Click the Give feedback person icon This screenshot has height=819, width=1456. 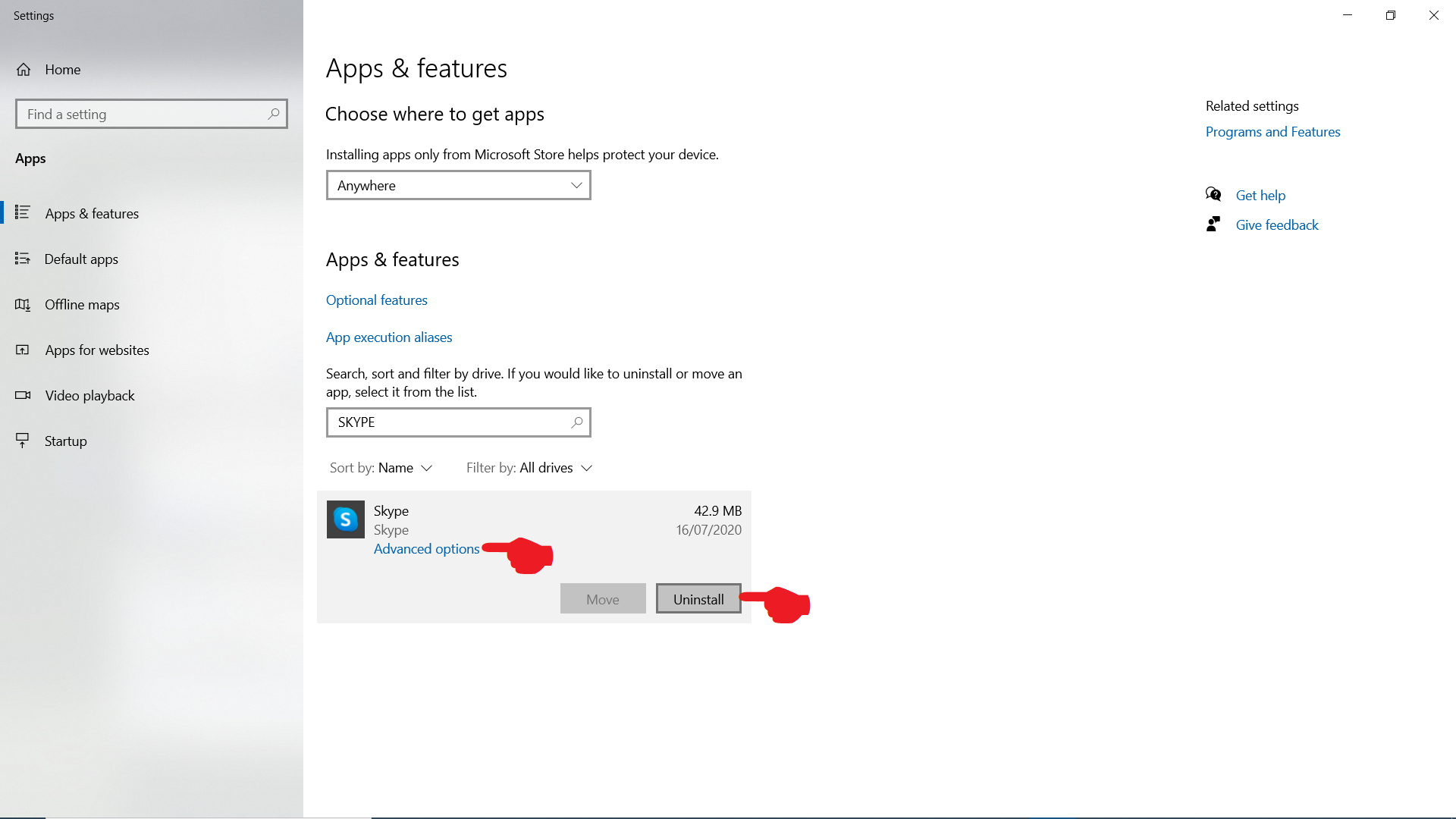(1213, 224)
